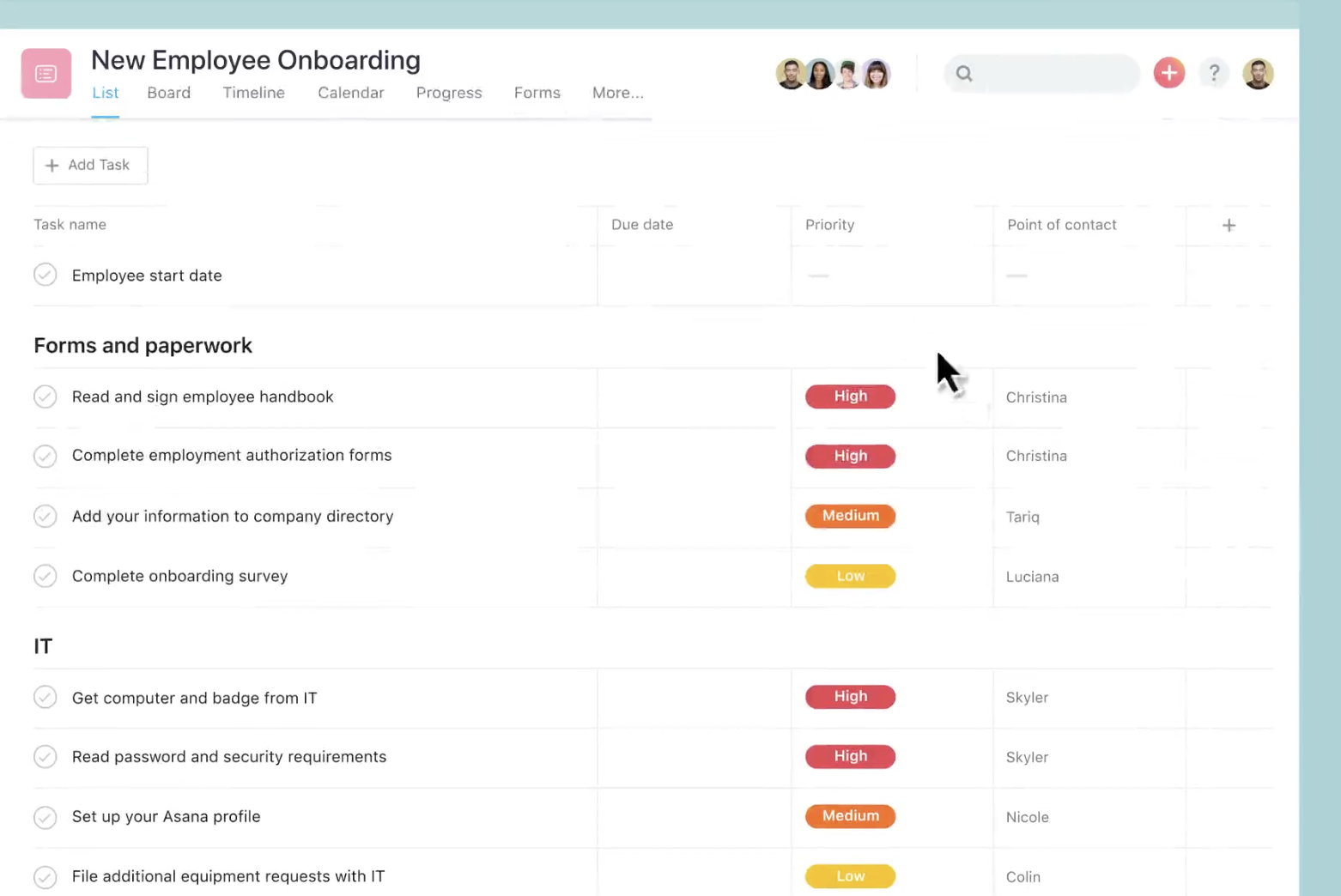Go to the Progress tab
This screenshot has height=896, width=1341.
[x=449, y=93]
